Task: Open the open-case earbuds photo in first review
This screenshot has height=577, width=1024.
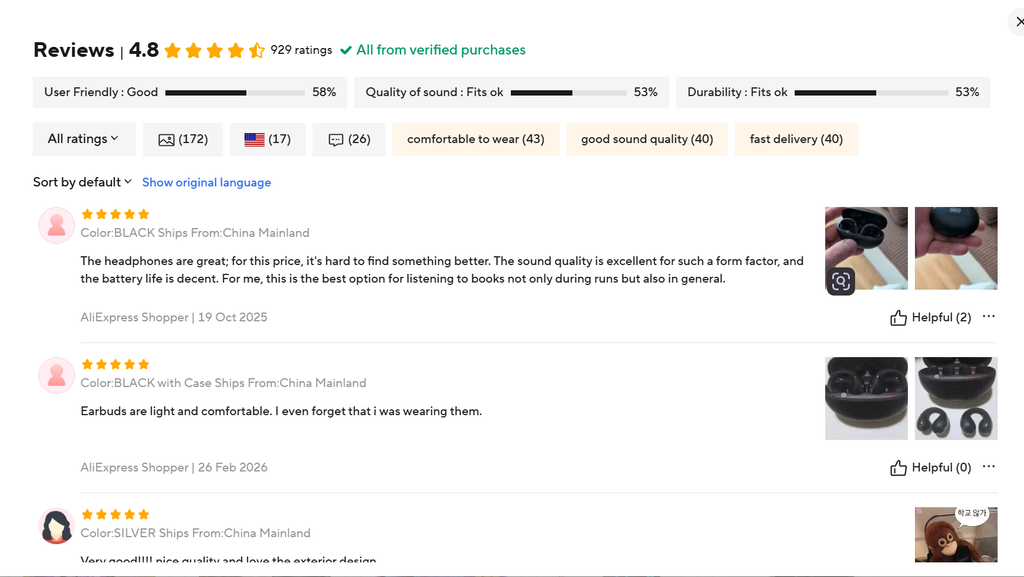Action: coord(866,248)
